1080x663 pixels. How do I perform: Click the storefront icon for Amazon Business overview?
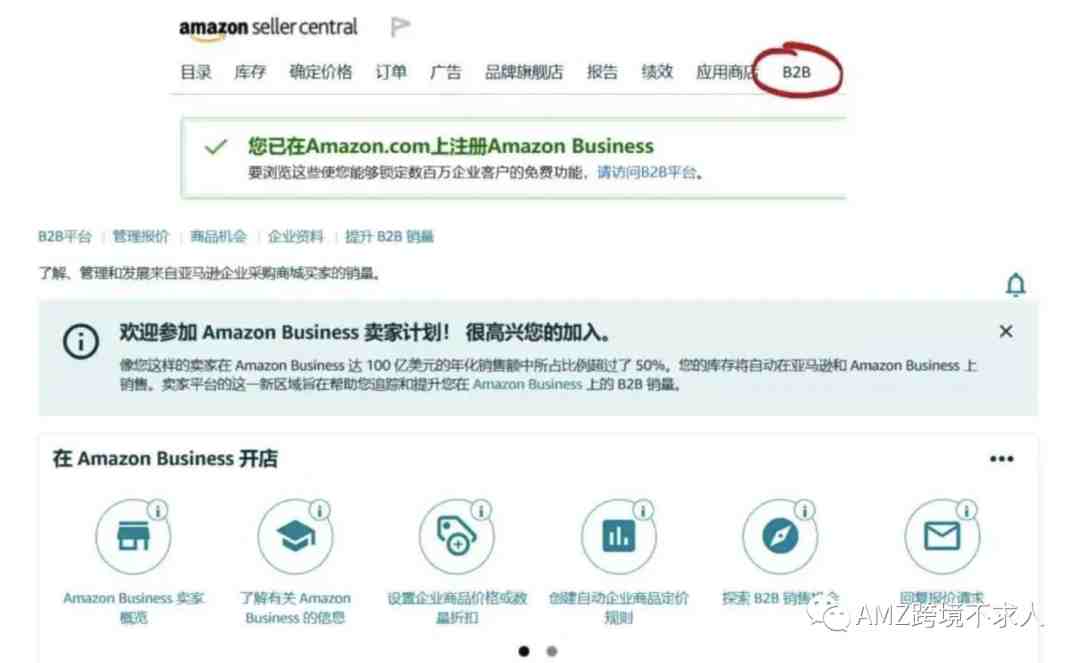pyautogui.click(x=133, y=536)
